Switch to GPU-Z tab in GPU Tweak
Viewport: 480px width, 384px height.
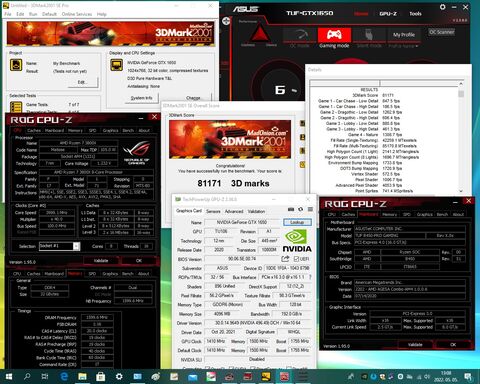pos(388,14)
